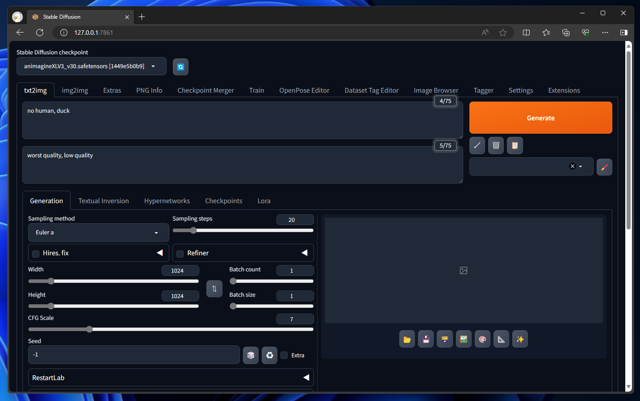Enable the Refiner checkbox
The image size is (640, 401).
tap(180, 254)
